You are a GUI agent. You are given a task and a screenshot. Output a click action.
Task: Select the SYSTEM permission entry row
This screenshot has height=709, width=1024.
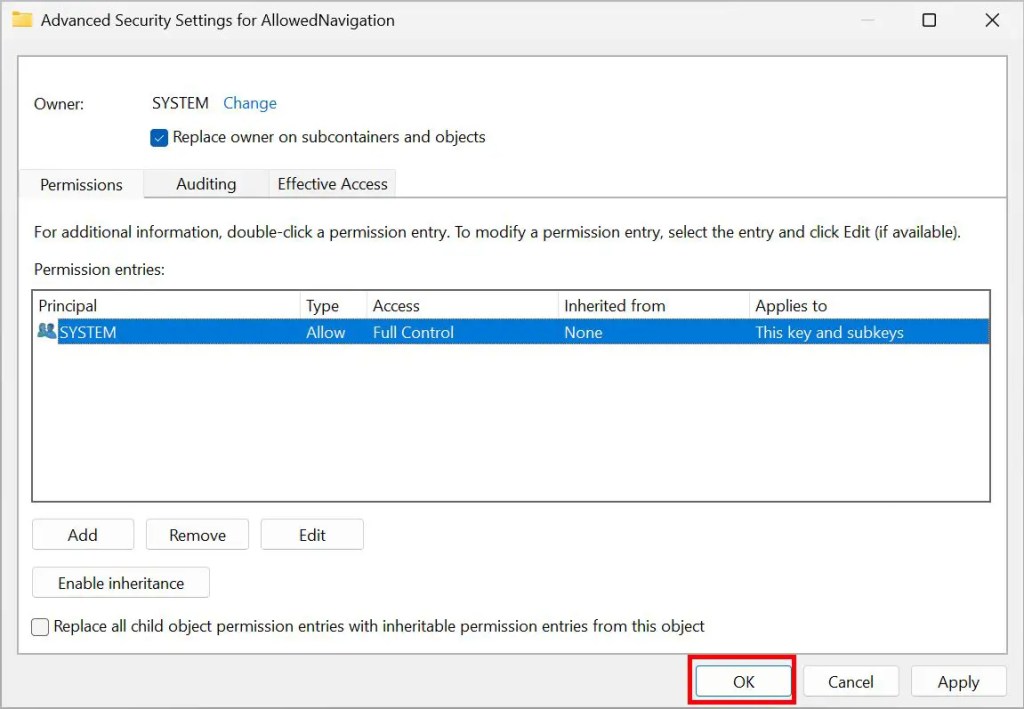512,332
